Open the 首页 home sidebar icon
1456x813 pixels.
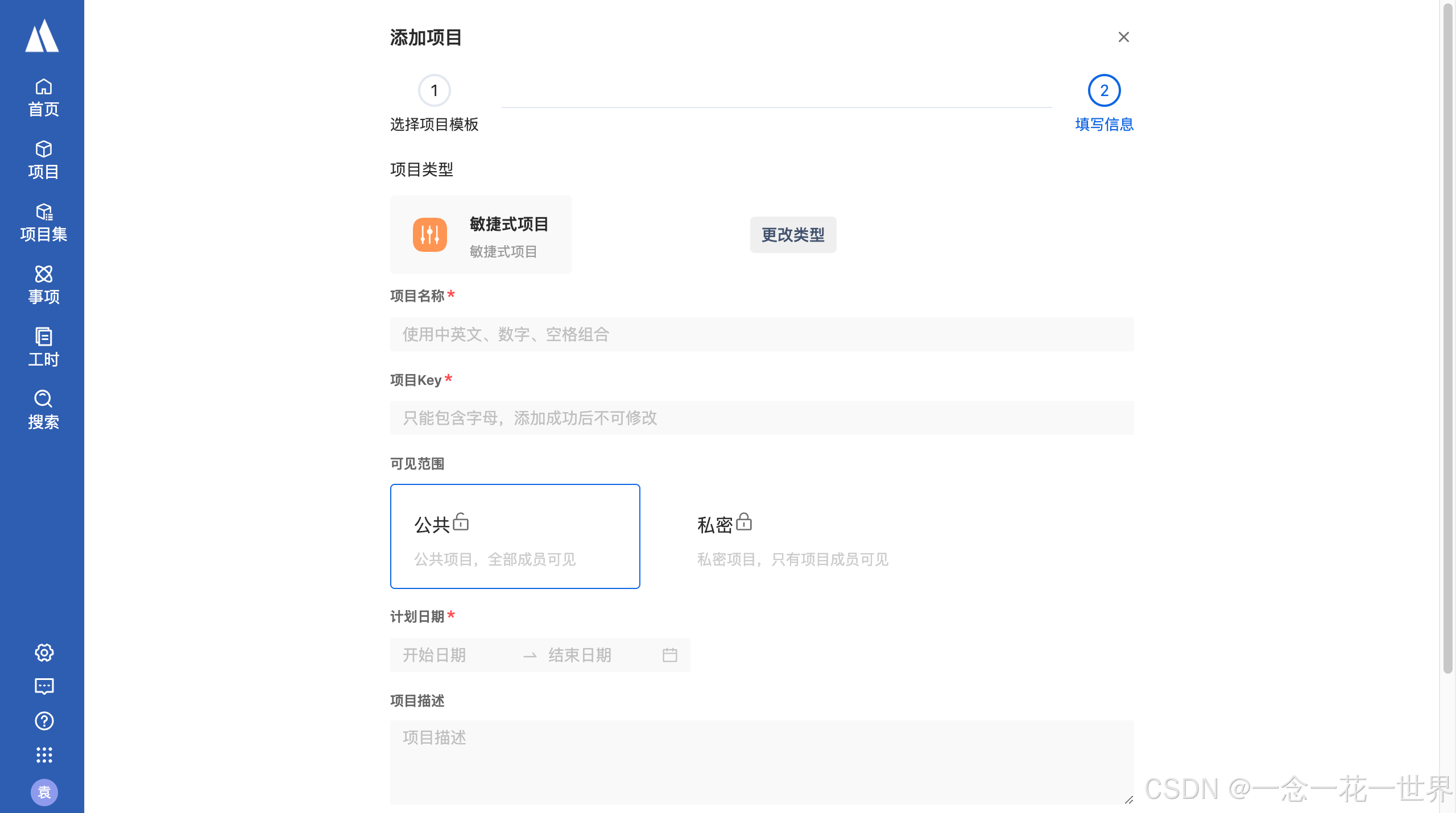(43, 97)
